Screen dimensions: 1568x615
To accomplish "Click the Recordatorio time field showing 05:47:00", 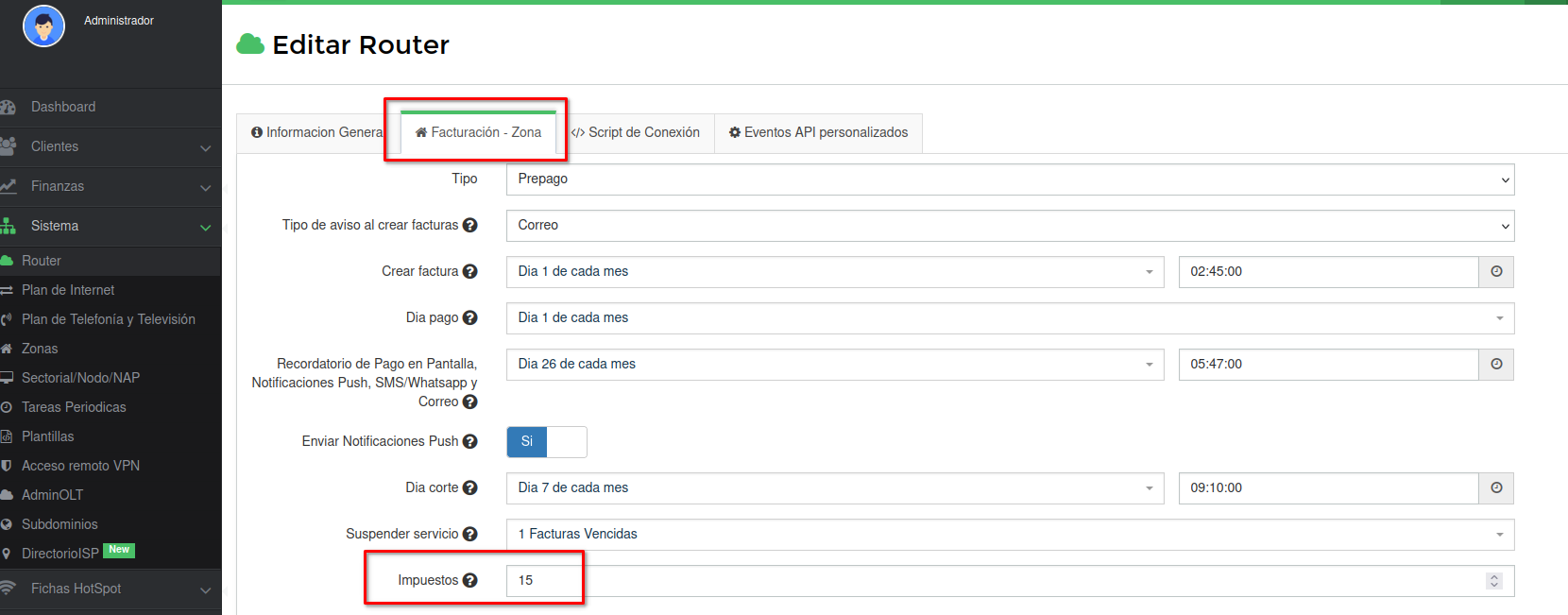I will pos(1327,365).
